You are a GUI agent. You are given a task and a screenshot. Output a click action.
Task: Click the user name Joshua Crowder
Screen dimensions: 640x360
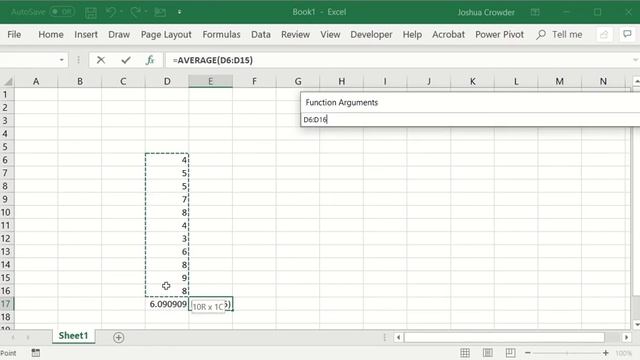pos(486,12)
